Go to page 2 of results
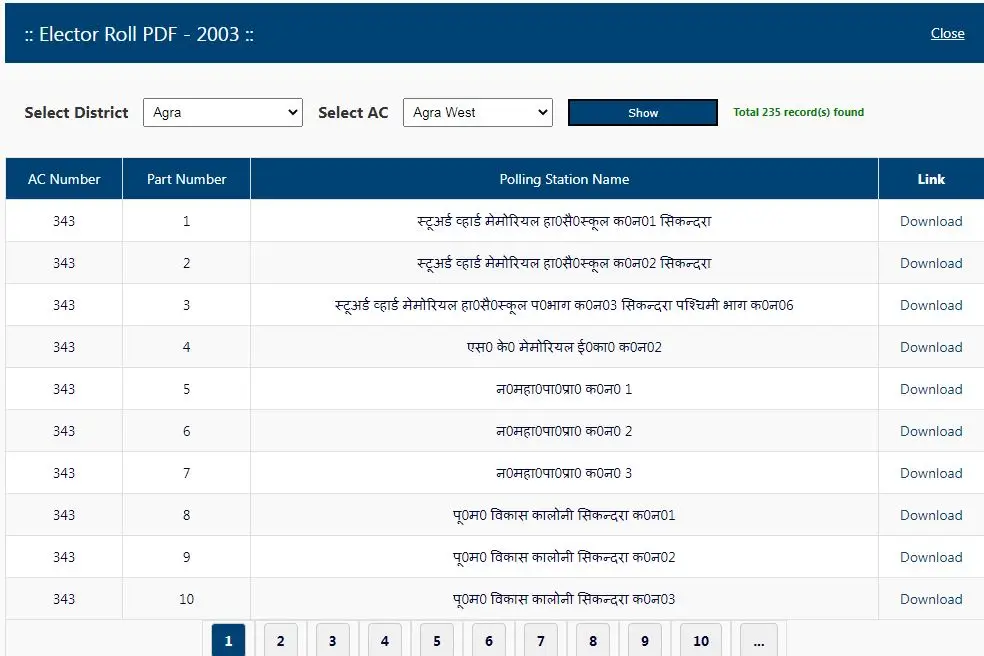 tap(281, 641)
